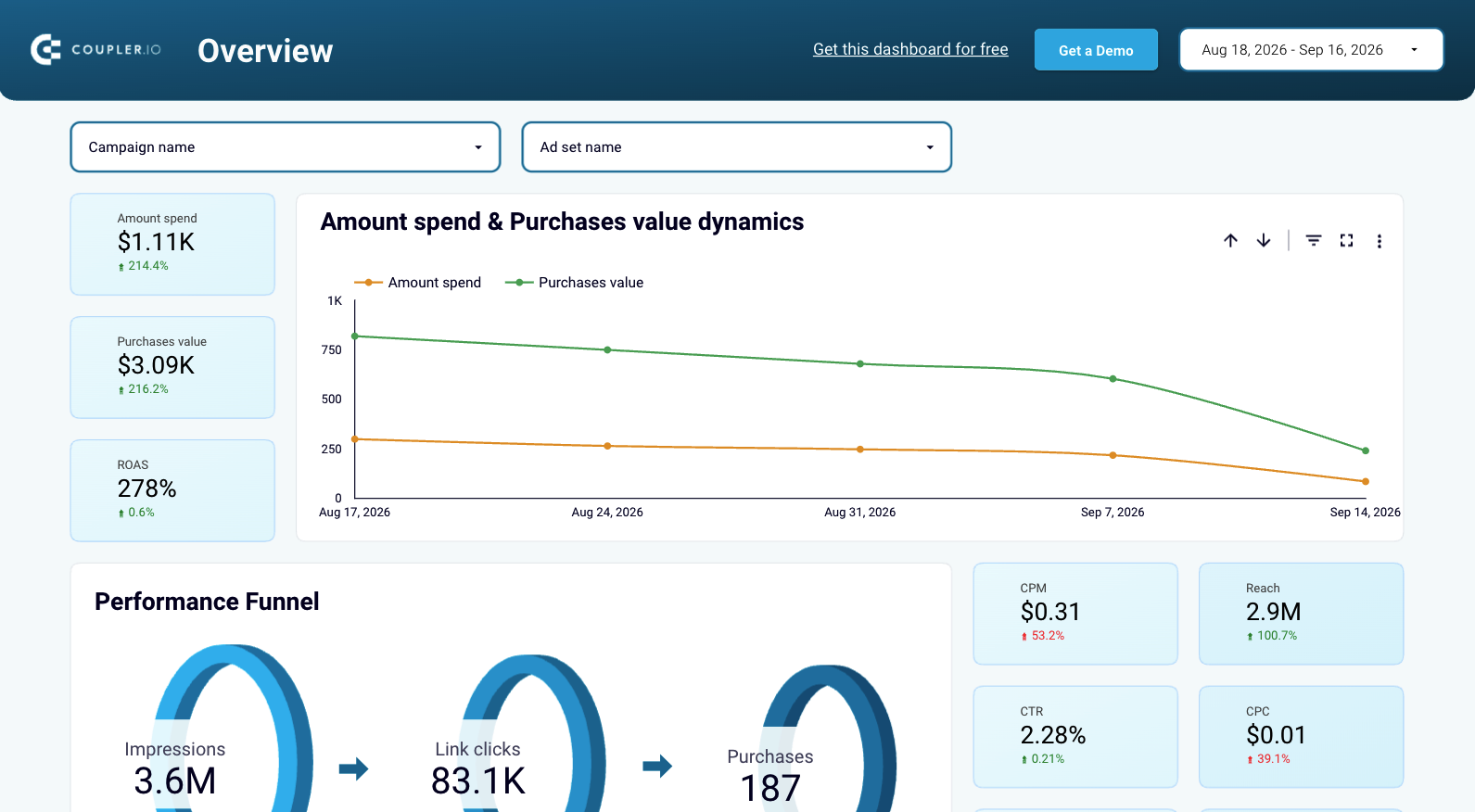
Task: Open the date range picker Aug 18 - Sep 16
Action: point(1311,50)
